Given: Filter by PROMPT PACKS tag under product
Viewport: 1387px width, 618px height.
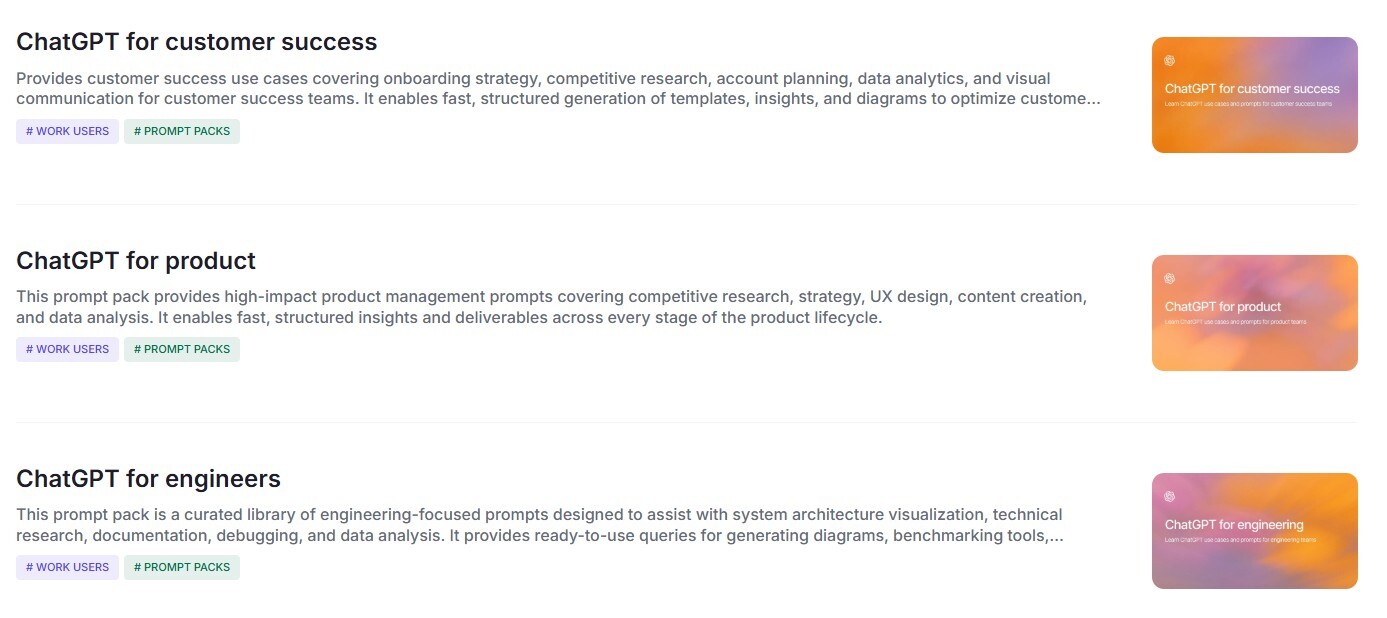Looking at the screenshot, I should tap(182, 349).
